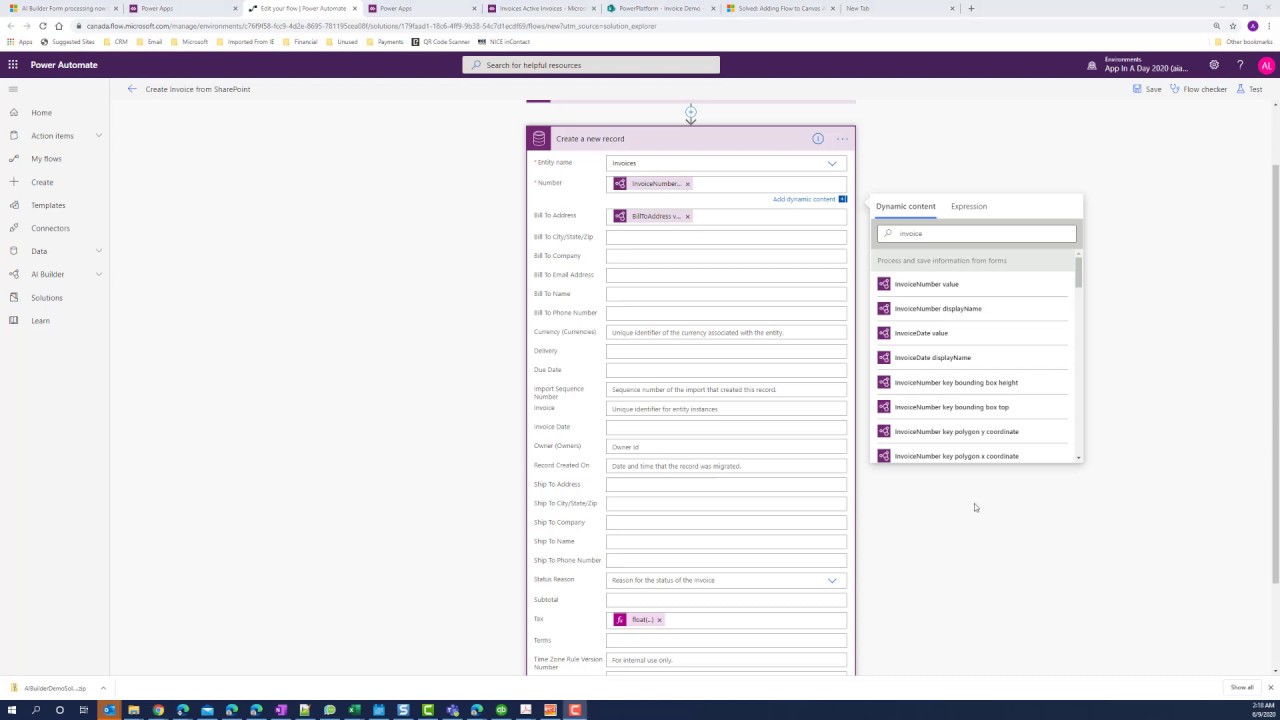Switch to the PowerPlatform Invoice Demo browser tab

tap(661, 8)
